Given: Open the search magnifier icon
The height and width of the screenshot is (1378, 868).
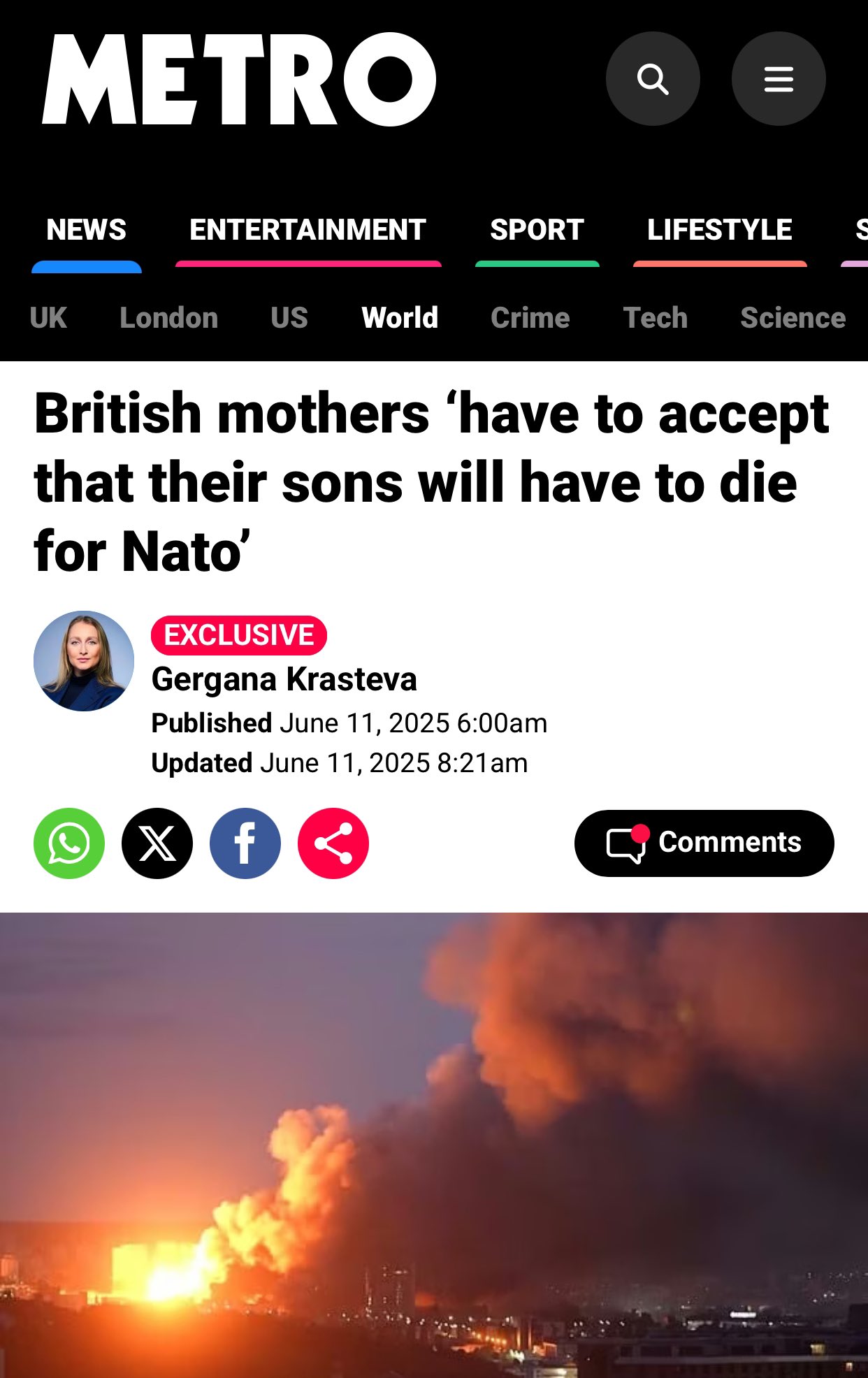Looking at the screenshot, I should tap(653, 79).
